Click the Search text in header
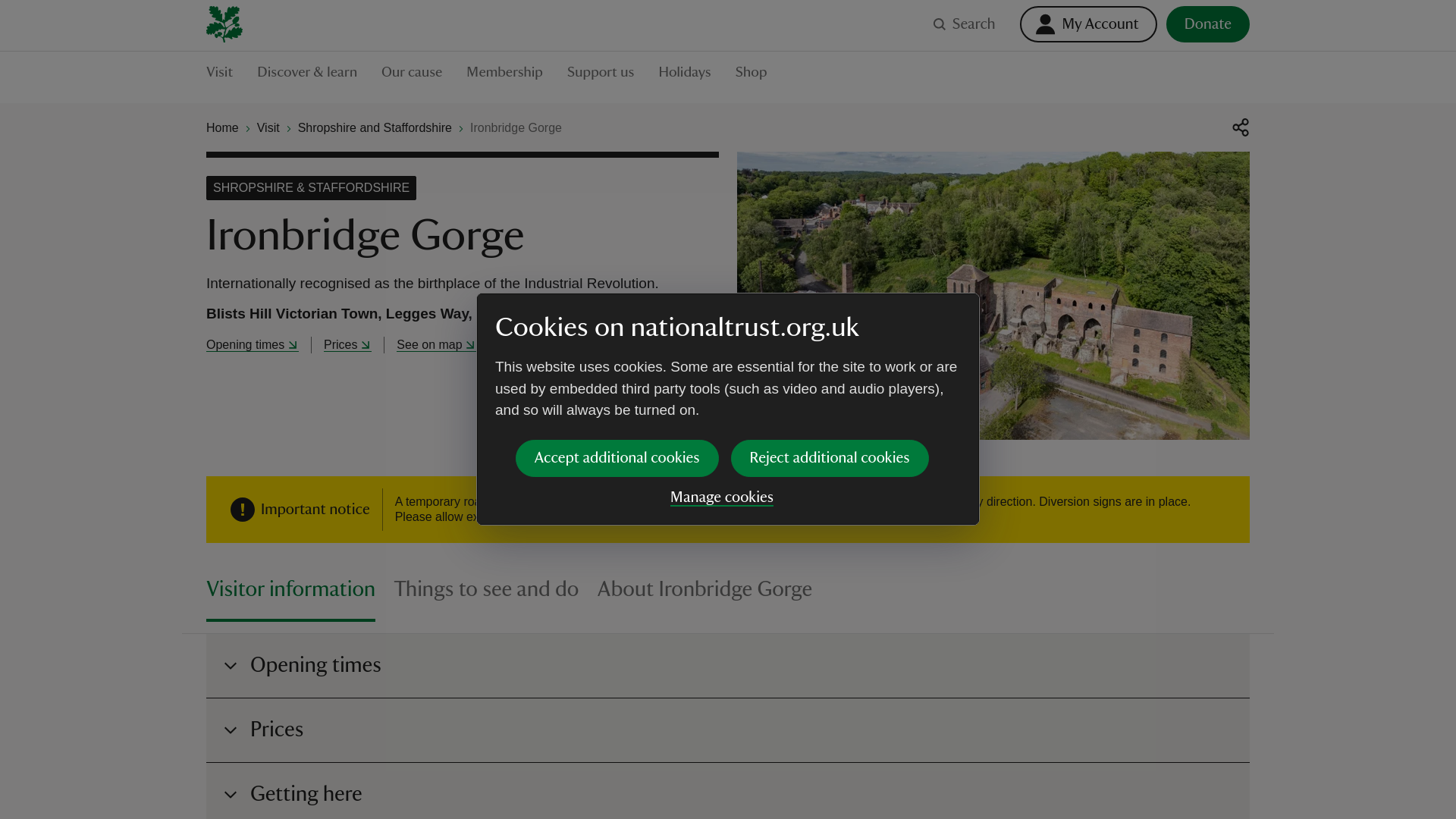 (974, 24)
